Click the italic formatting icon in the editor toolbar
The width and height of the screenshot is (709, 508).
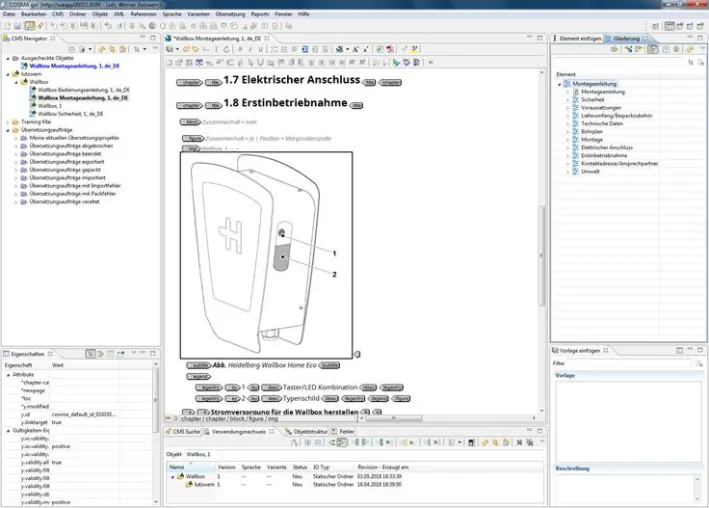(250, 49)
